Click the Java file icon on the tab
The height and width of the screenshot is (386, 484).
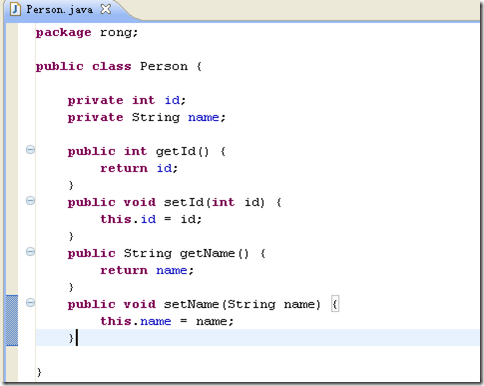pos(15,9)
